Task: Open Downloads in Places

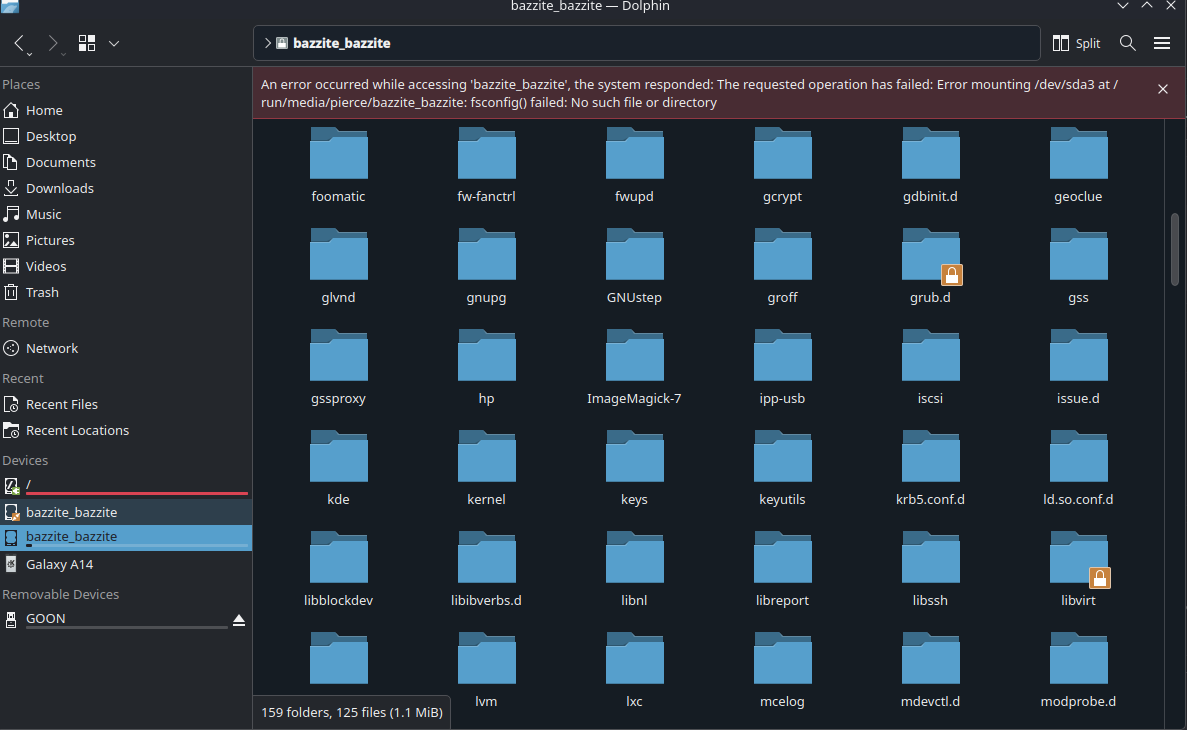Action: pyautogui.click(x=126, y=189)
